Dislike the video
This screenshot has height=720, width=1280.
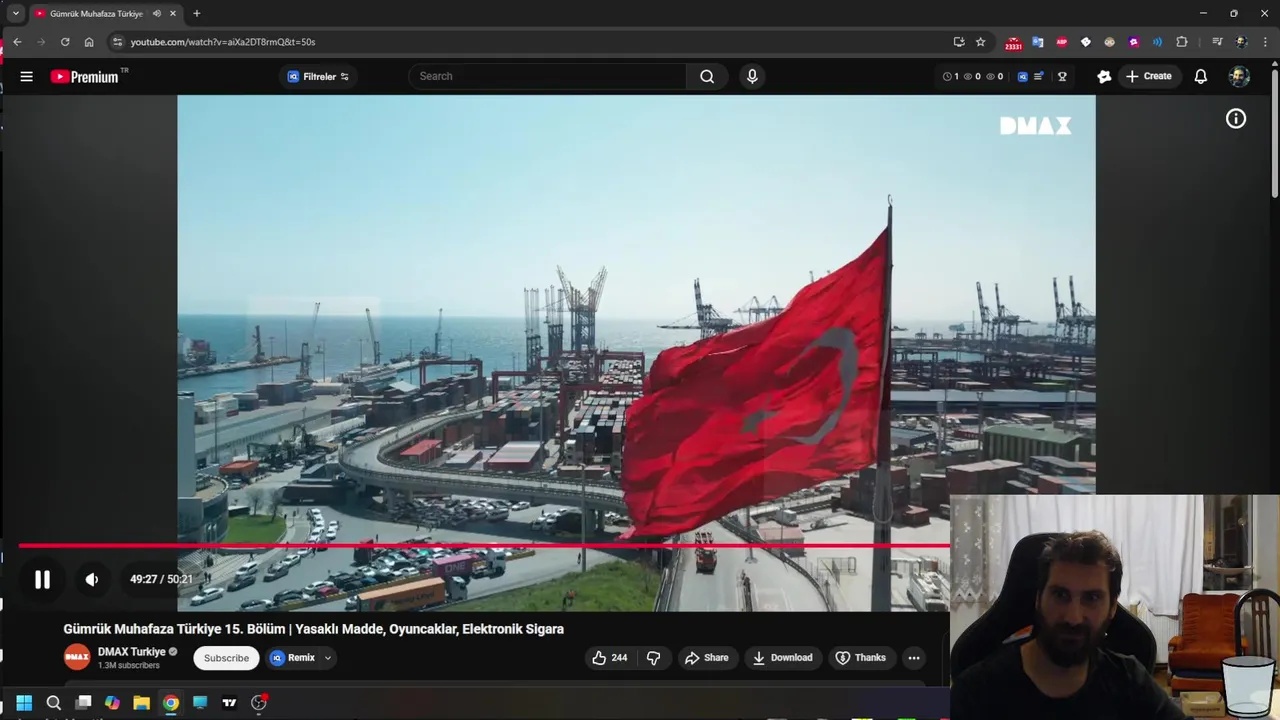tap(653, 658)
